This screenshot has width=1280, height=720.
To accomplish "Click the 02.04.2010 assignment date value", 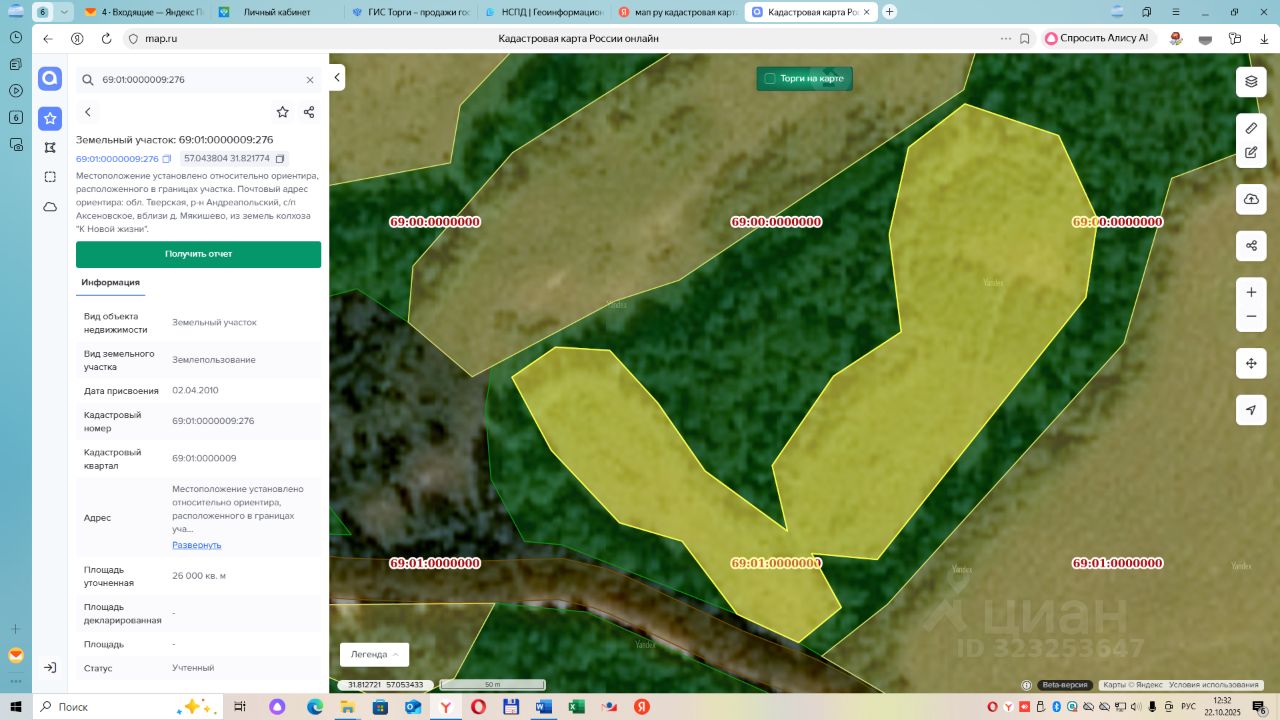I will [195, 391].
